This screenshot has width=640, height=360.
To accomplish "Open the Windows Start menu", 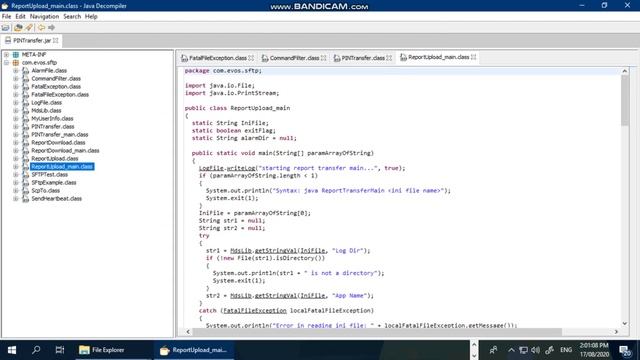I will pyautogui.click(x=12, y=350).
